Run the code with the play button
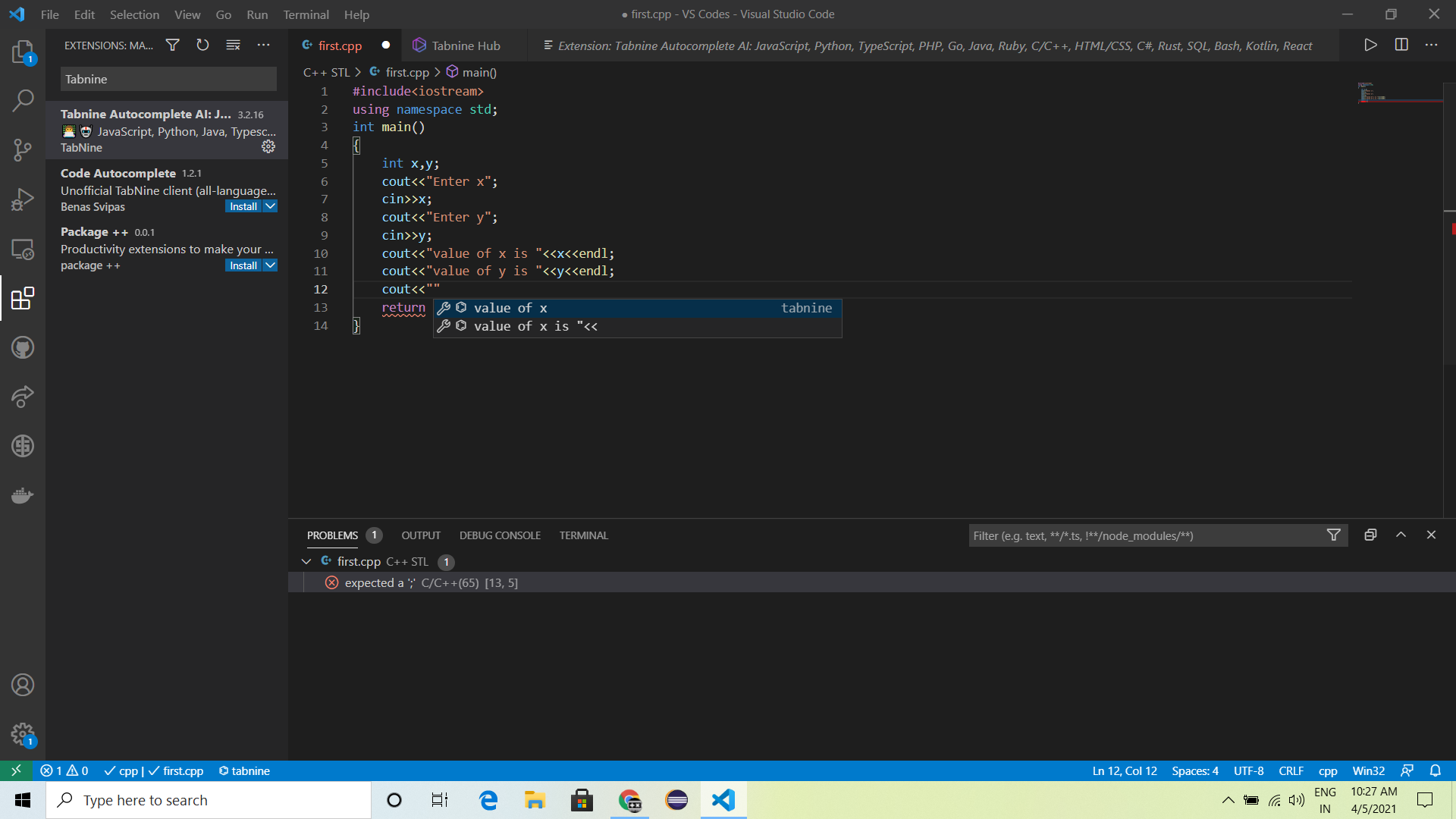1456x819 pixels. (x=1370, y=45)
